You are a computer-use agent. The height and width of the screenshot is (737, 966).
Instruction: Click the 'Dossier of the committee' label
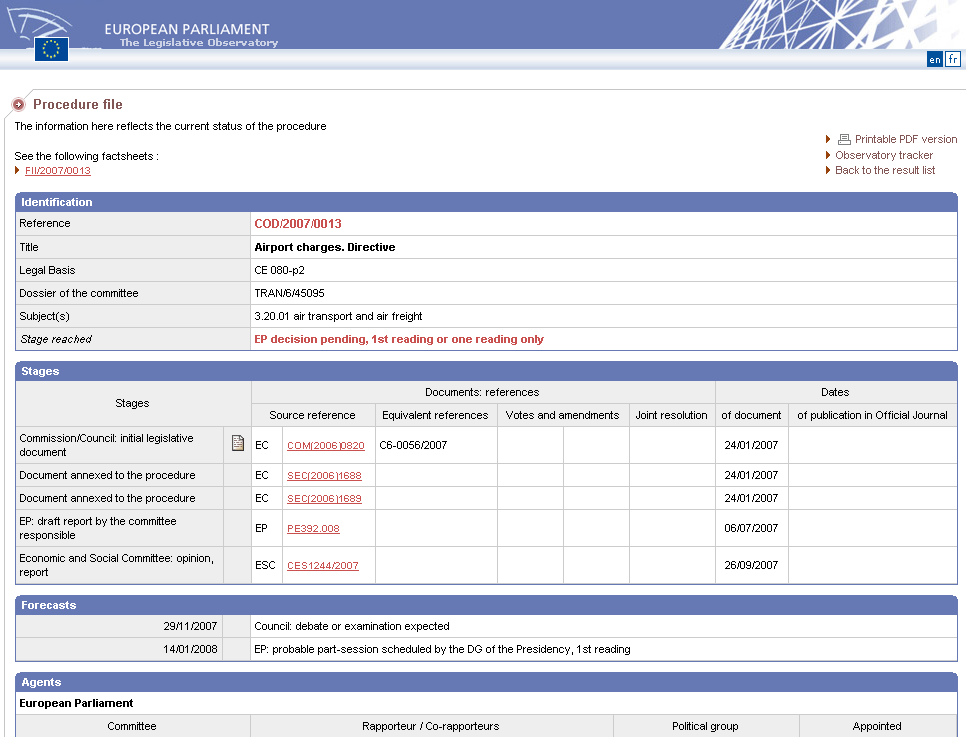(79, 293)
